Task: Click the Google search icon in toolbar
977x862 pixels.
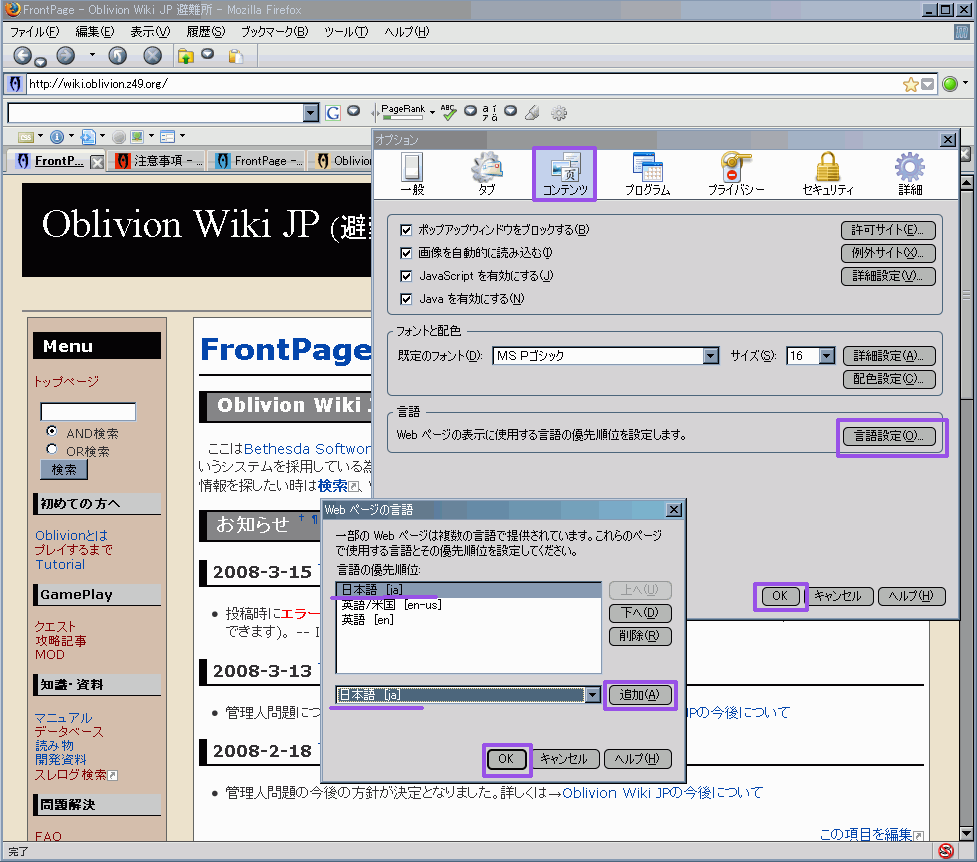Action: click(x=332, y=112)
